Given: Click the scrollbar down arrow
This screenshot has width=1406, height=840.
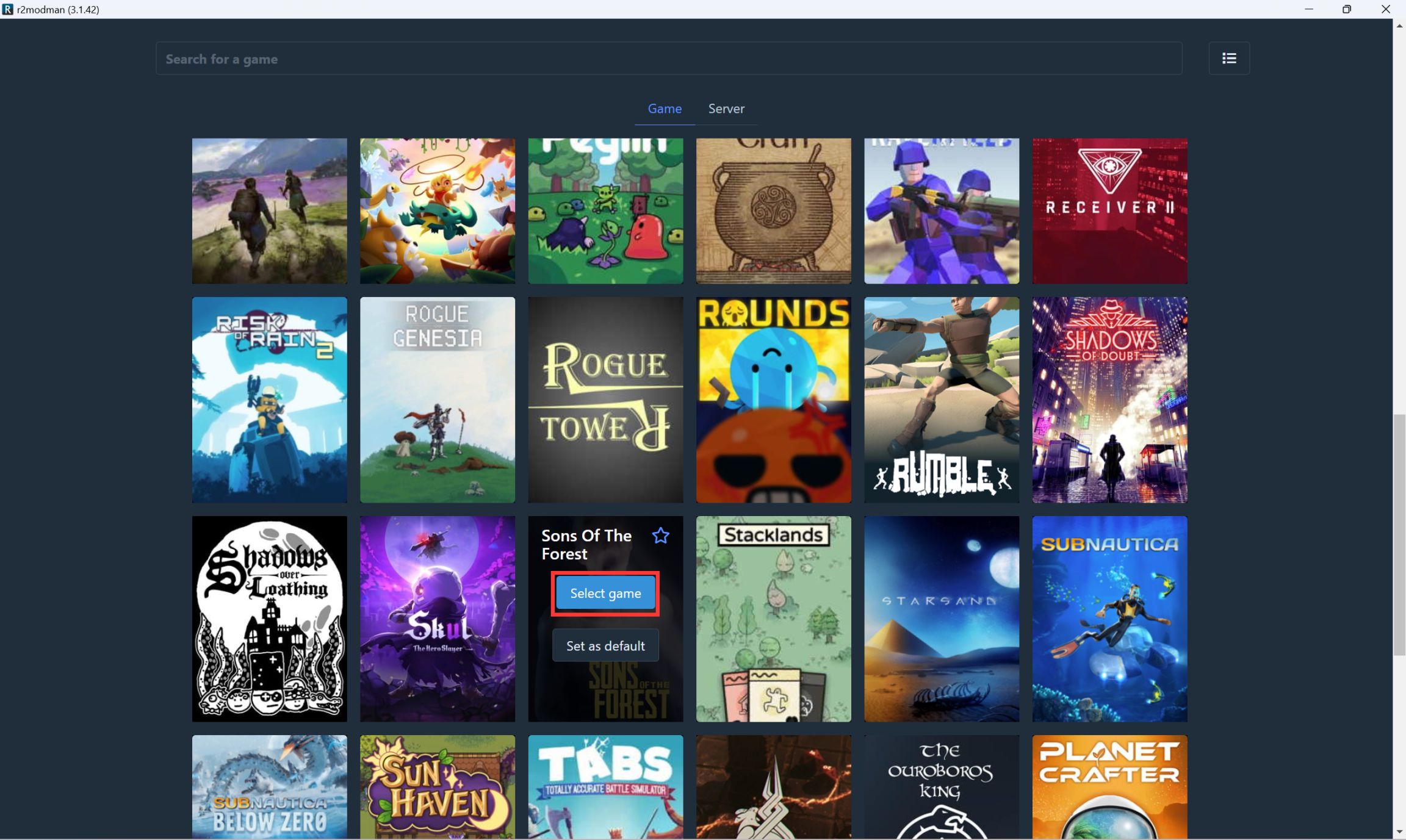Looking at the screenshot, I should click(x=1399, y=832).
